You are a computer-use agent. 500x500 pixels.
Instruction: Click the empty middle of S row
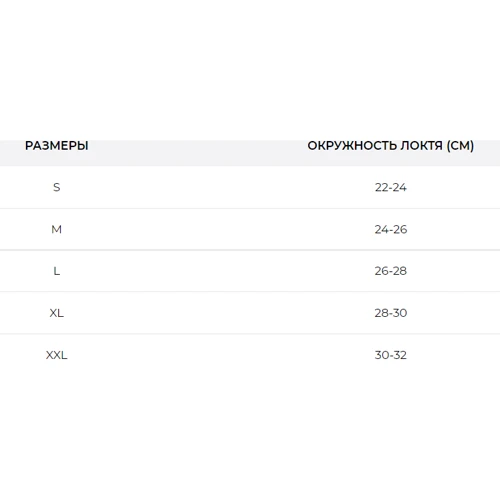[x=217, y=187]
